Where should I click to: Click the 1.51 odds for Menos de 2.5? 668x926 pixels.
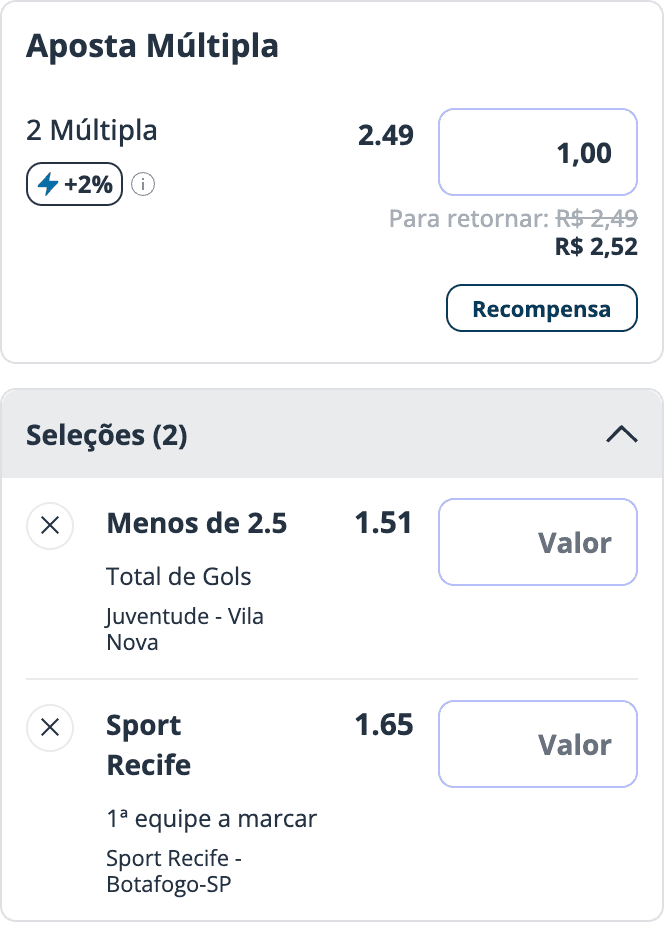(383, 523)
